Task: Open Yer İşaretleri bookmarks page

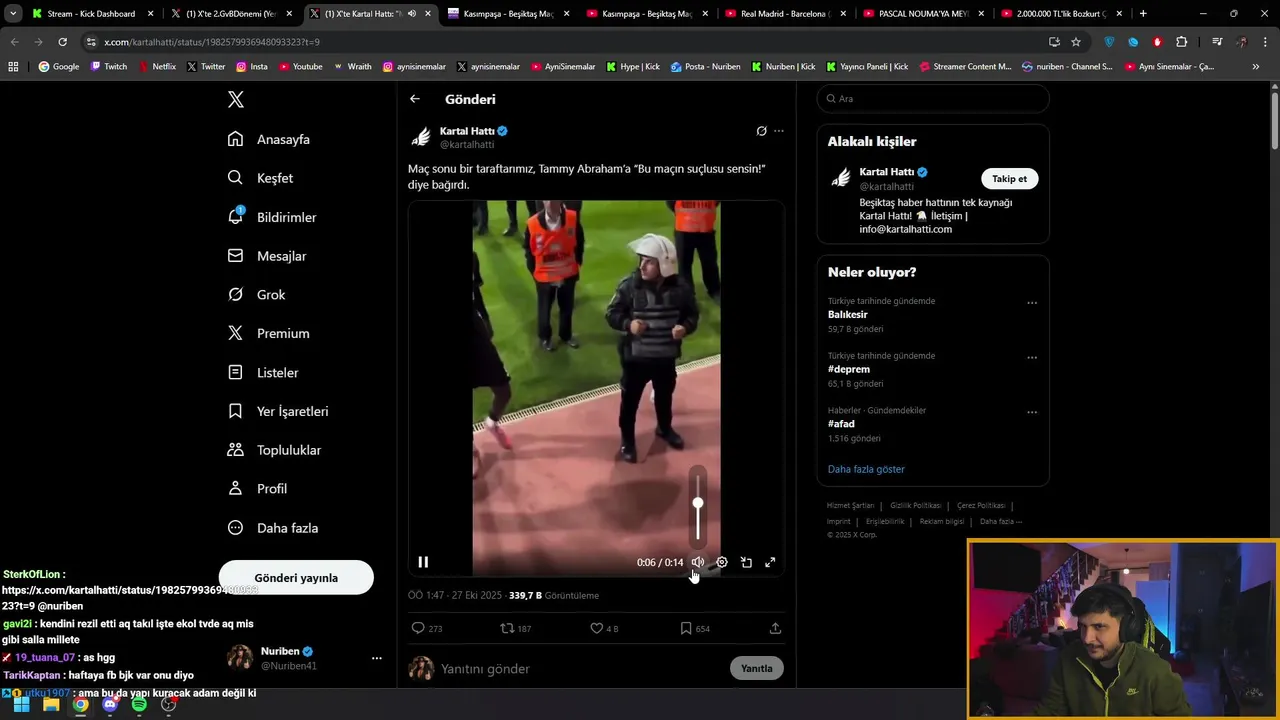Action: [278, 411]
